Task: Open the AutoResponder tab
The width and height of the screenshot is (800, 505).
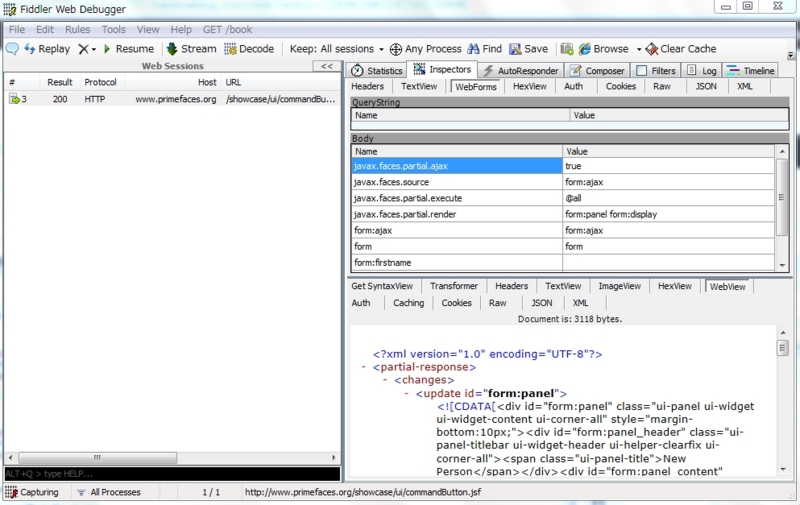Action: 521,71
